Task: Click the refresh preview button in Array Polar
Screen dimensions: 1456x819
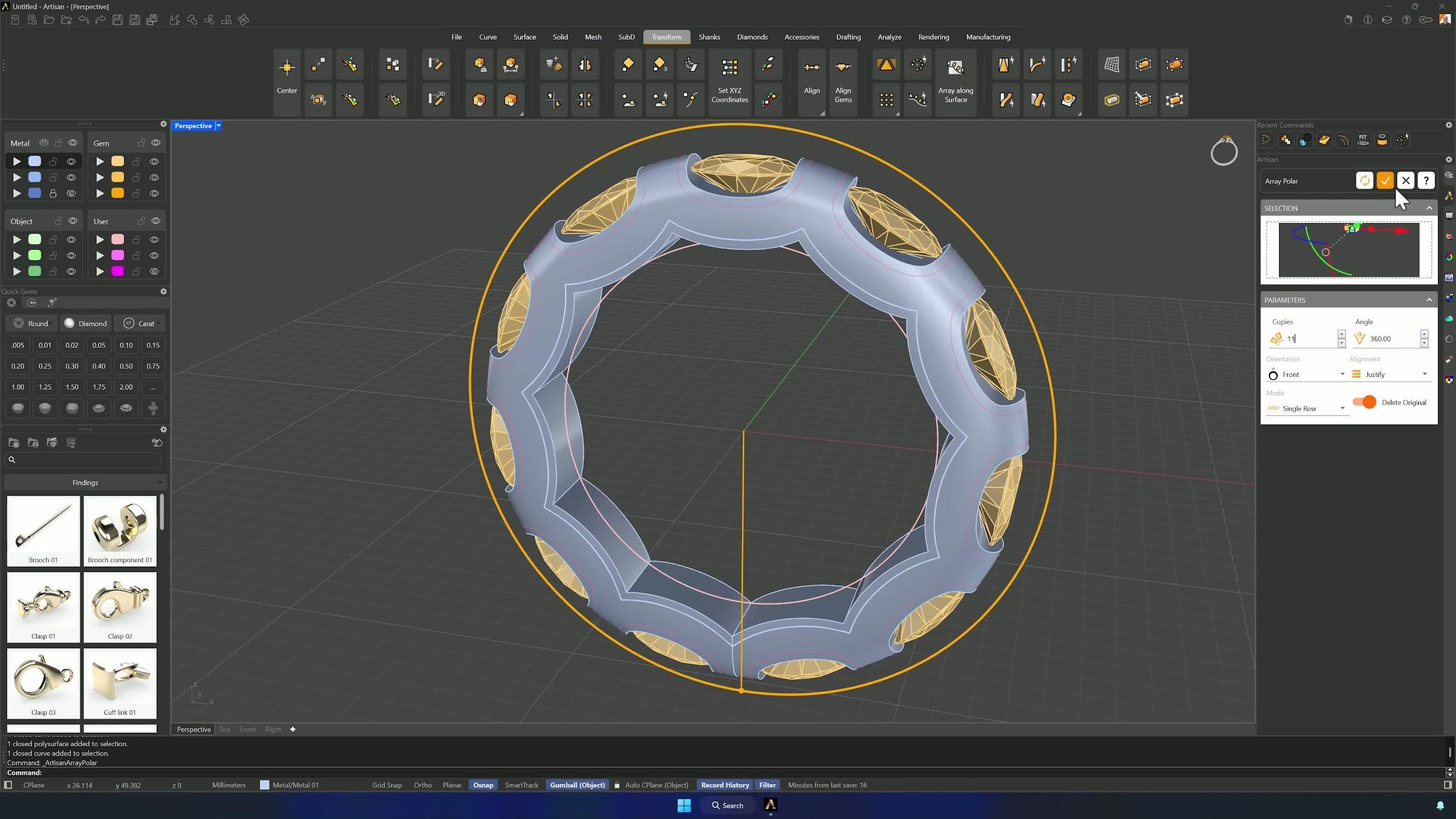Action: [1364, 181]
